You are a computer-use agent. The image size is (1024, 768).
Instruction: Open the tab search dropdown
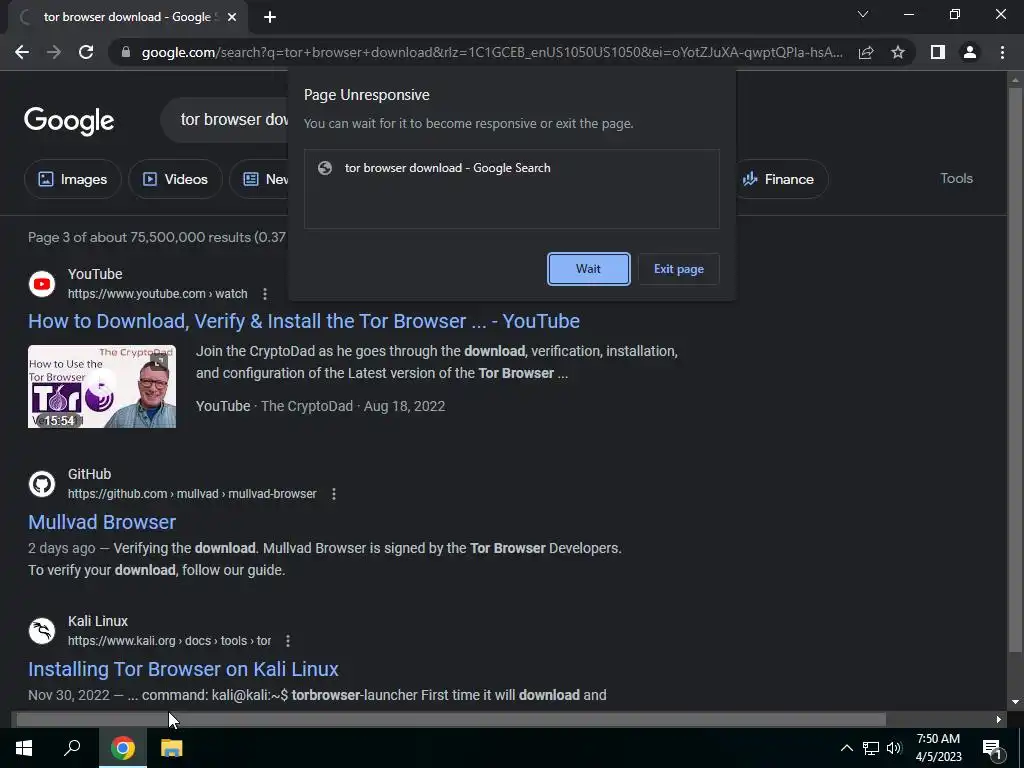pos(863,14)
